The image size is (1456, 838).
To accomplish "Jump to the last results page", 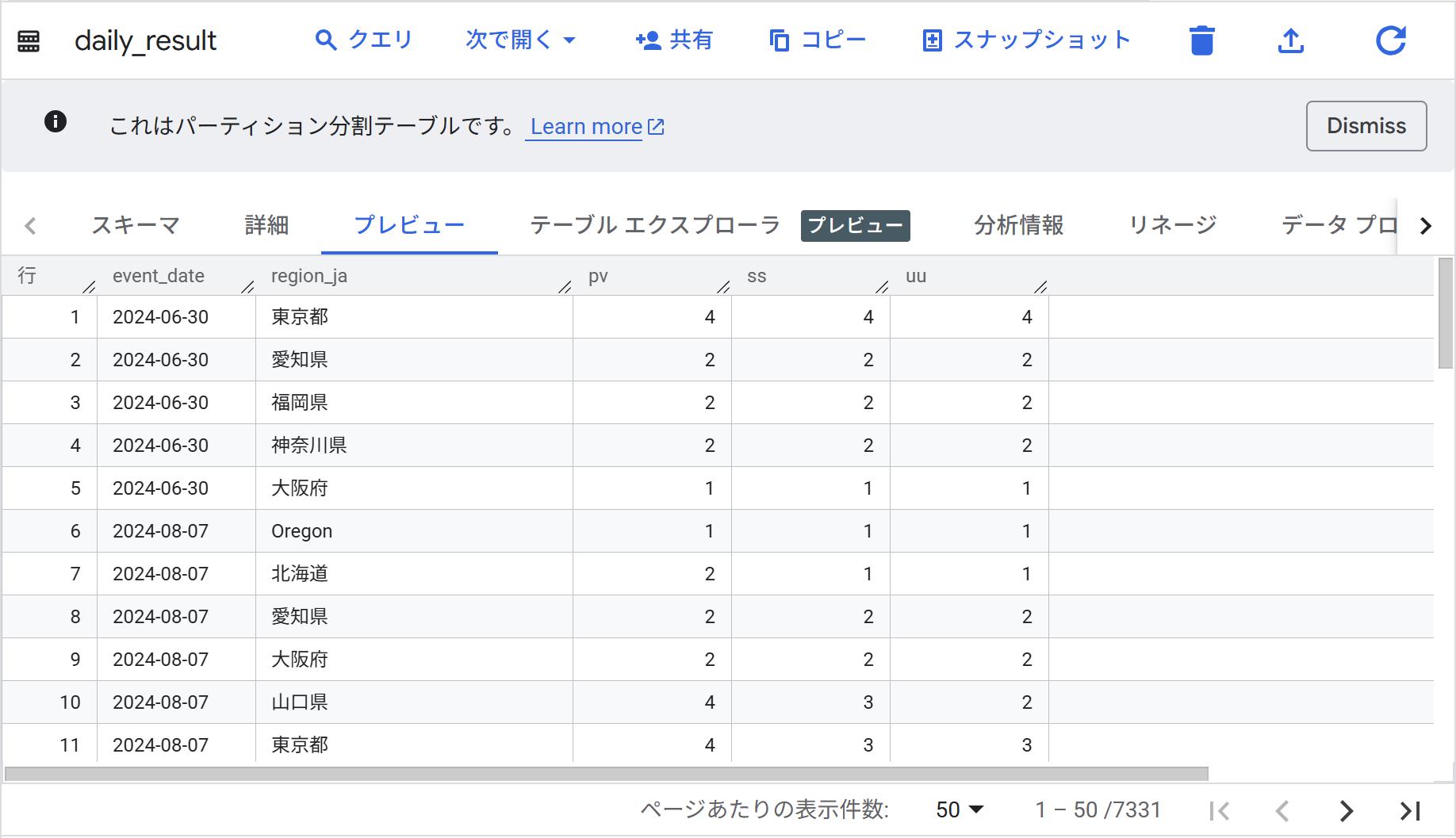I will (x=1409, y=810).
